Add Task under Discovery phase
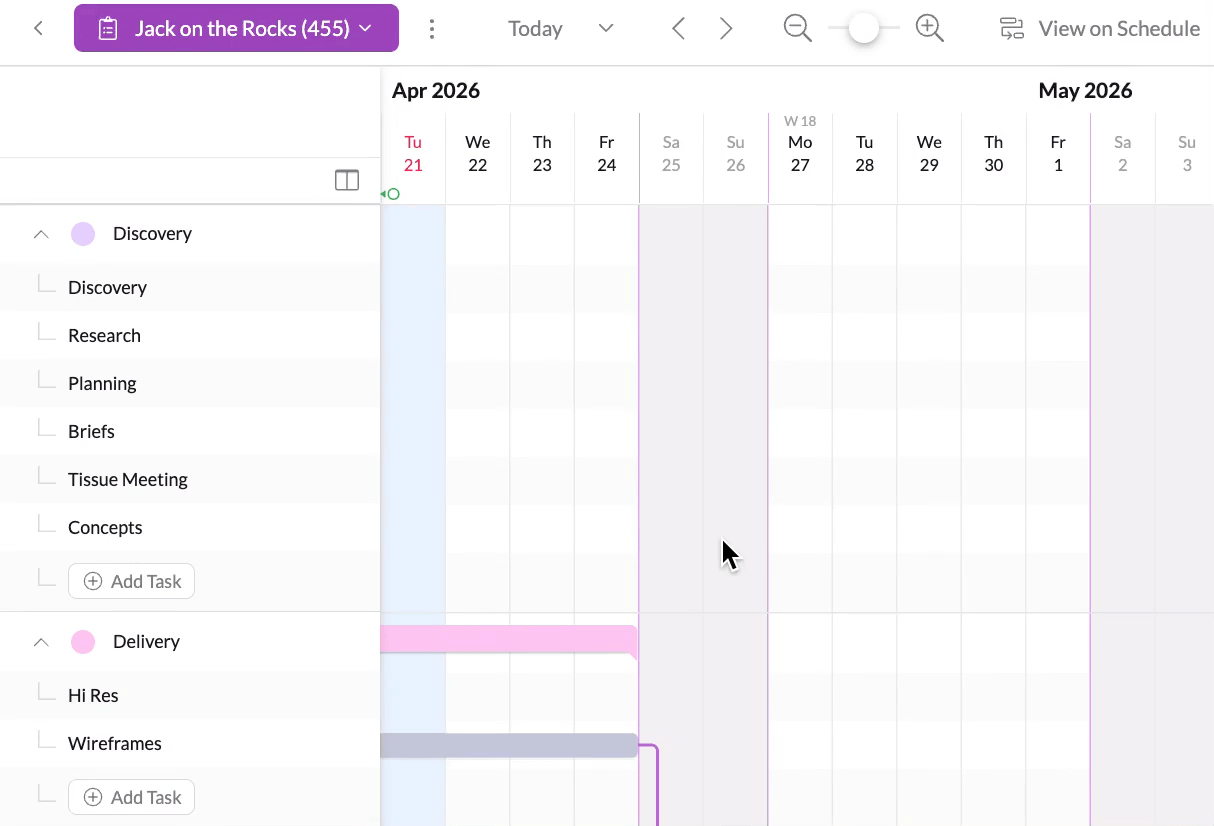The width and height of the screenshot is (1214, 826). pos(132,581)
